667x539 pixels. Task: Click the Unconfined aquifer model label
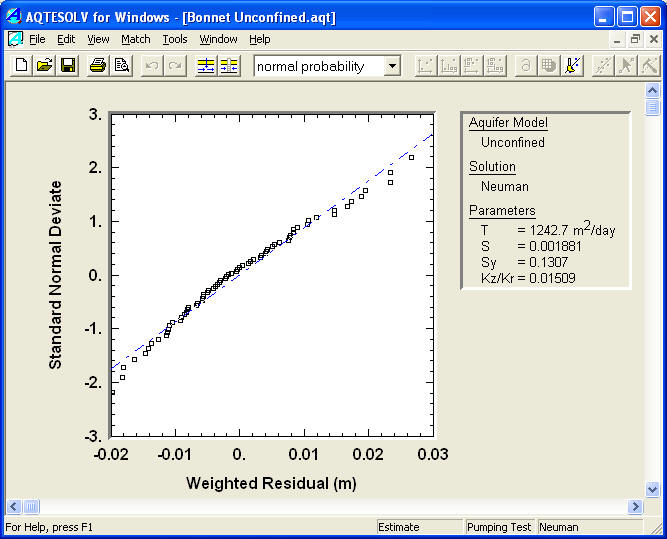[x=513, y=142]
